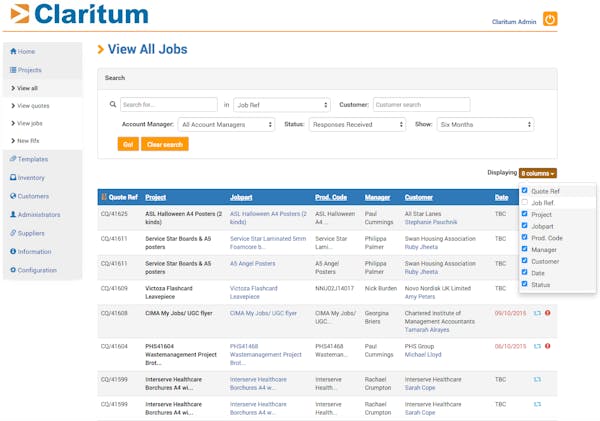Sort by the Quote Ref column header
The height and width of the screenshot is (421, 600).
click(x=123, y=197)
